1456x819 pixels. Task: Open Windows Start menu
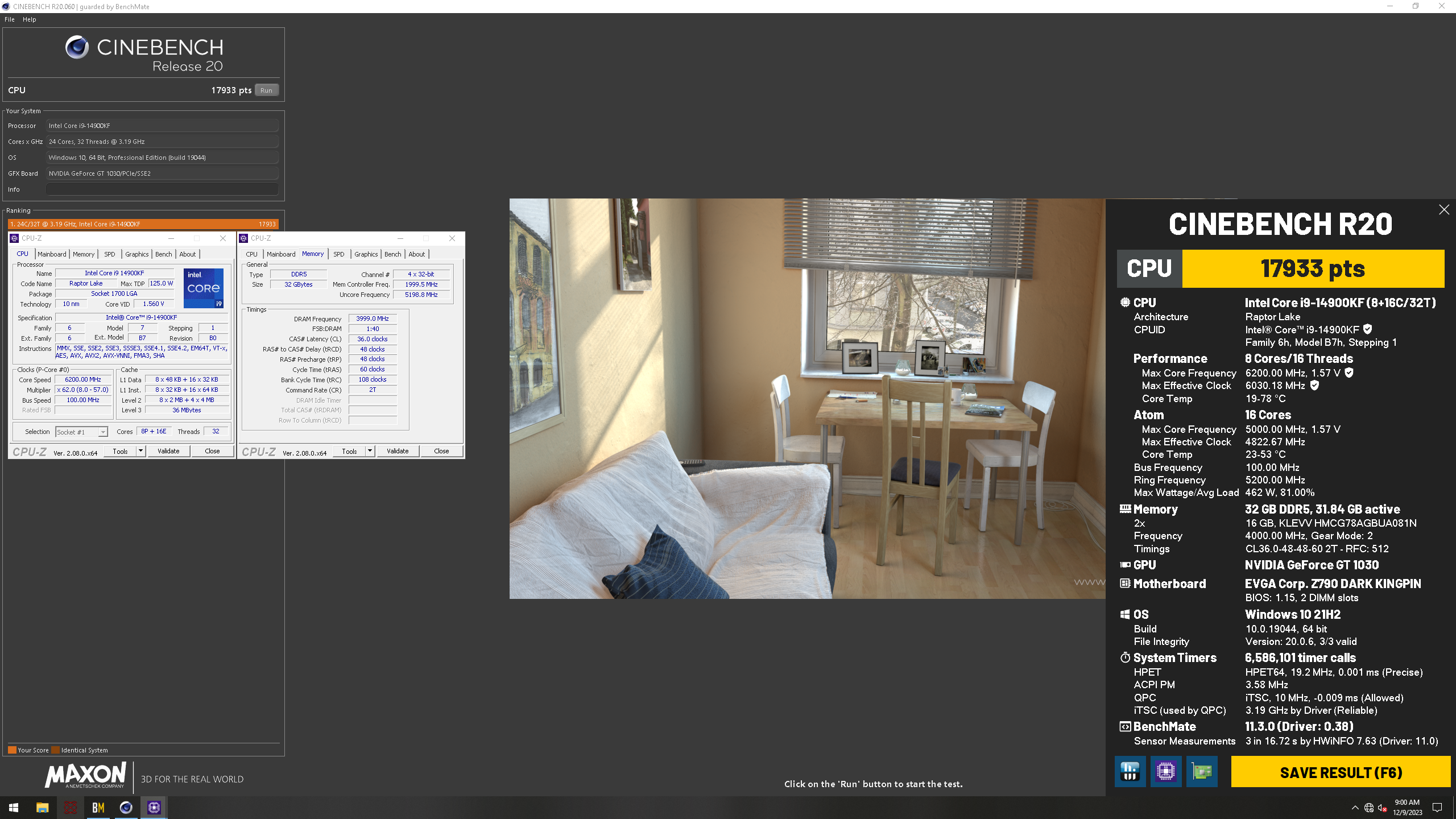pos(14,808)
